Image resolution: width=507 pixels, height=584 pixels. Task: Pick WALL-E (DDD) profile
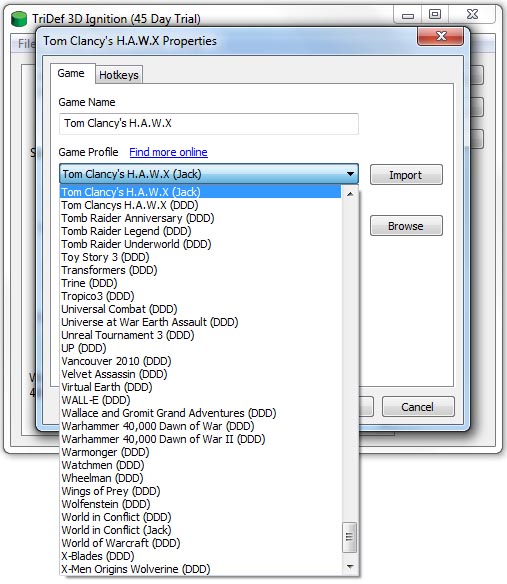(x=201, y=400)
